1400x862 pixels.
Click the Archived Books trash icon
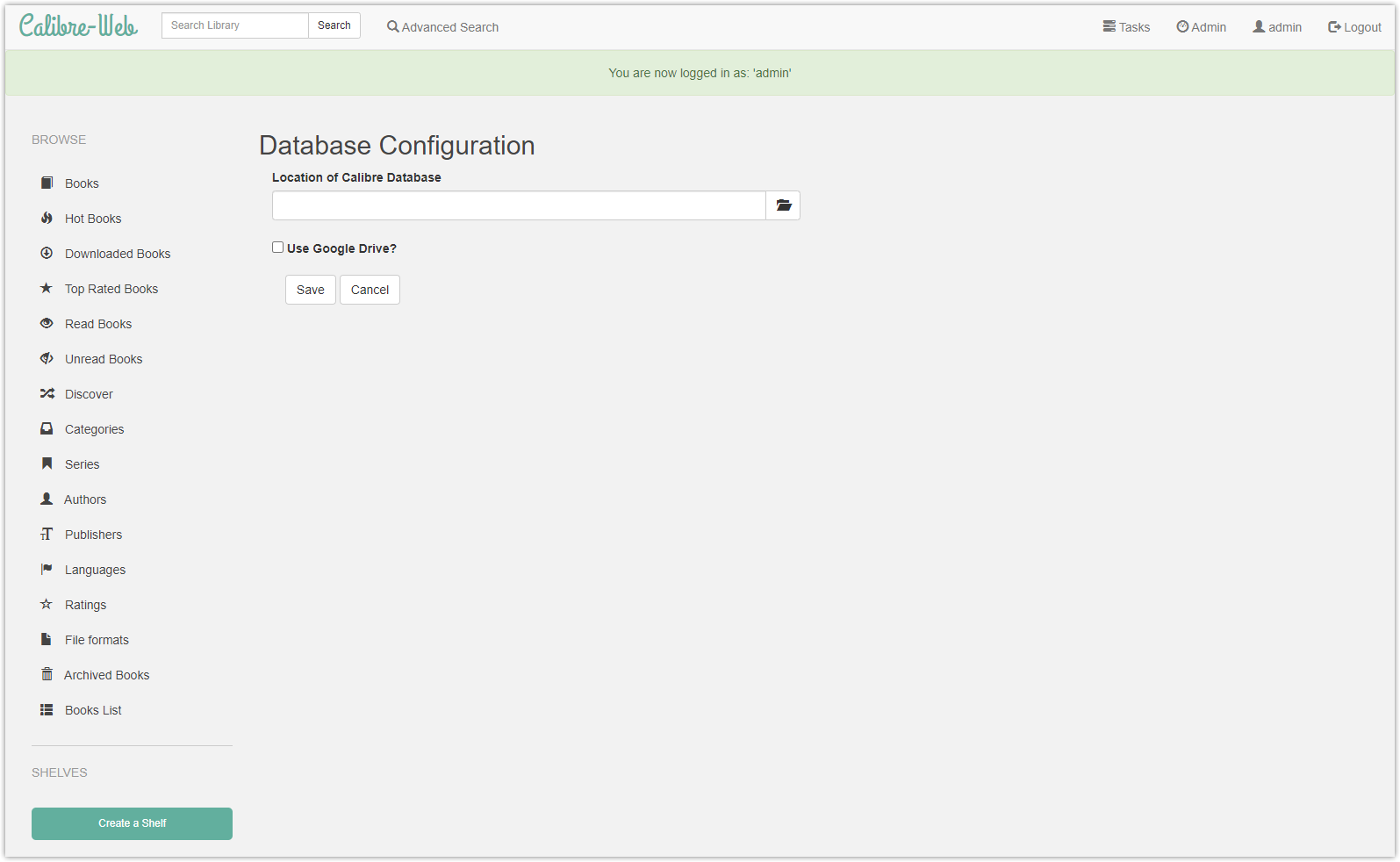point(47,674)
